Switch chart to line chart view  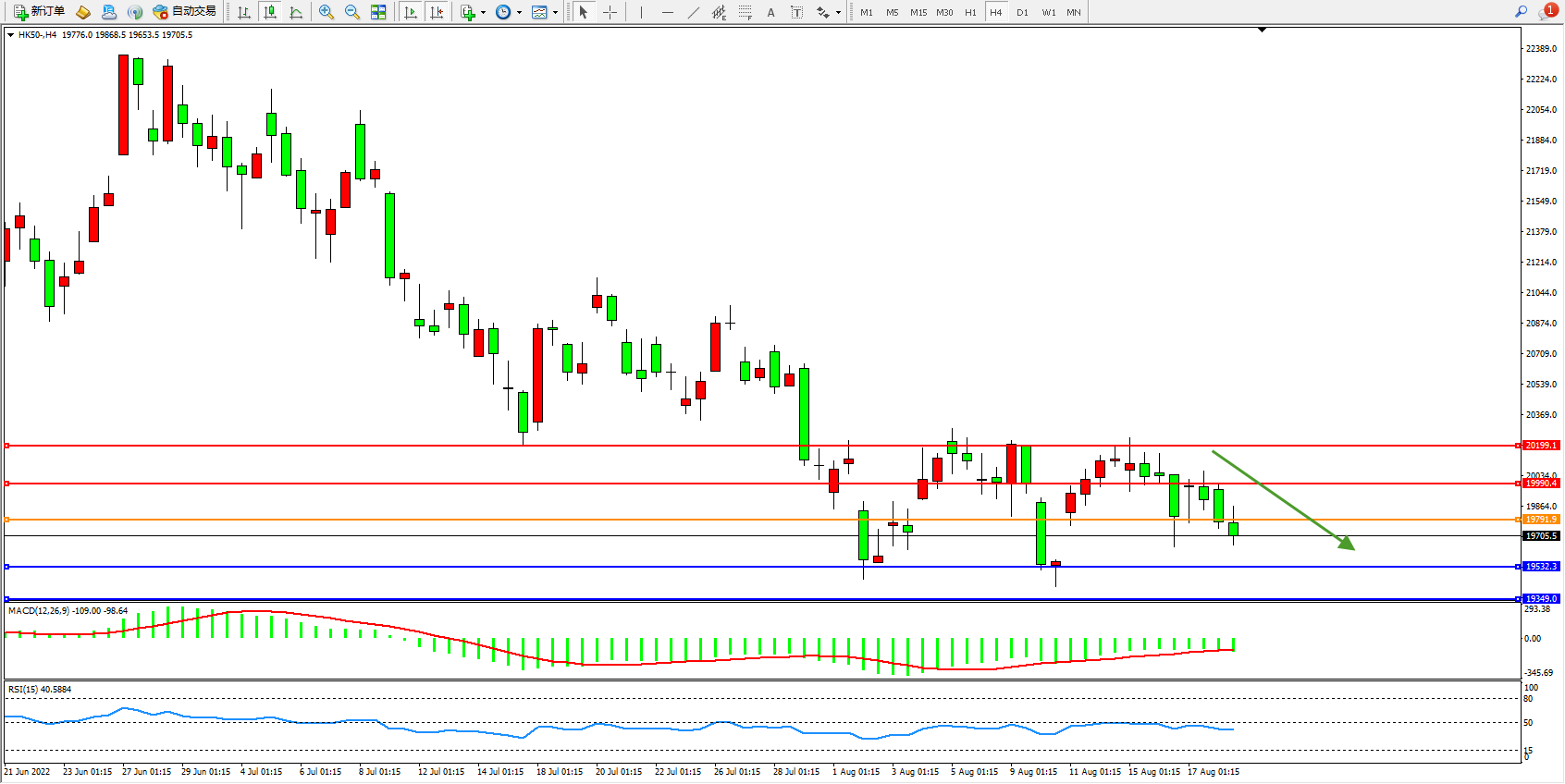(x=296, y=12)
